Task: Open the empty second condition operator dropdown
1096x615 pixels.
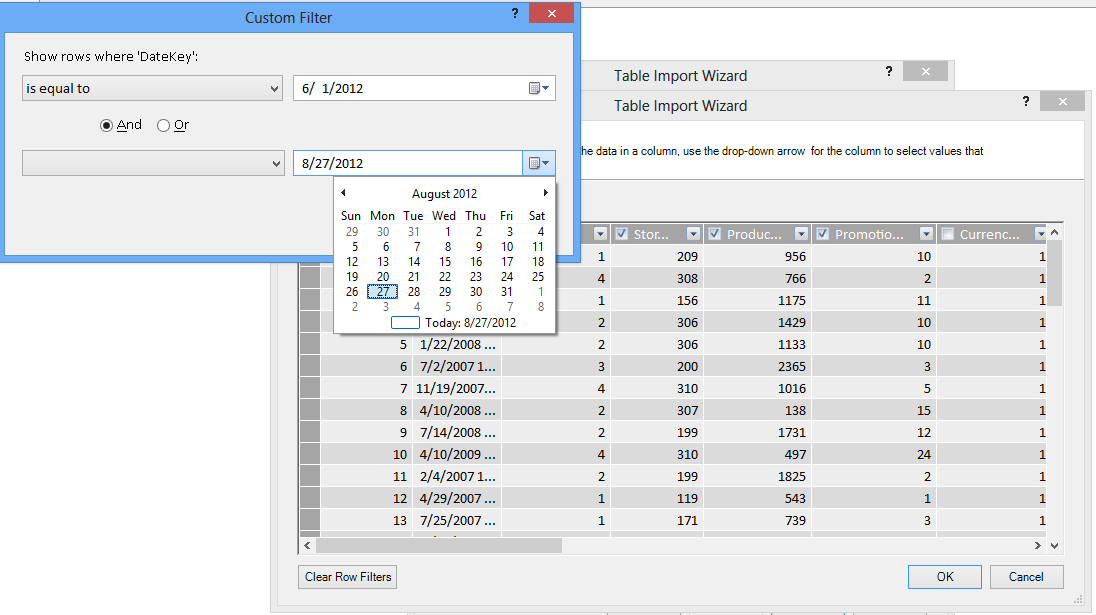Action: click(277, 163)
